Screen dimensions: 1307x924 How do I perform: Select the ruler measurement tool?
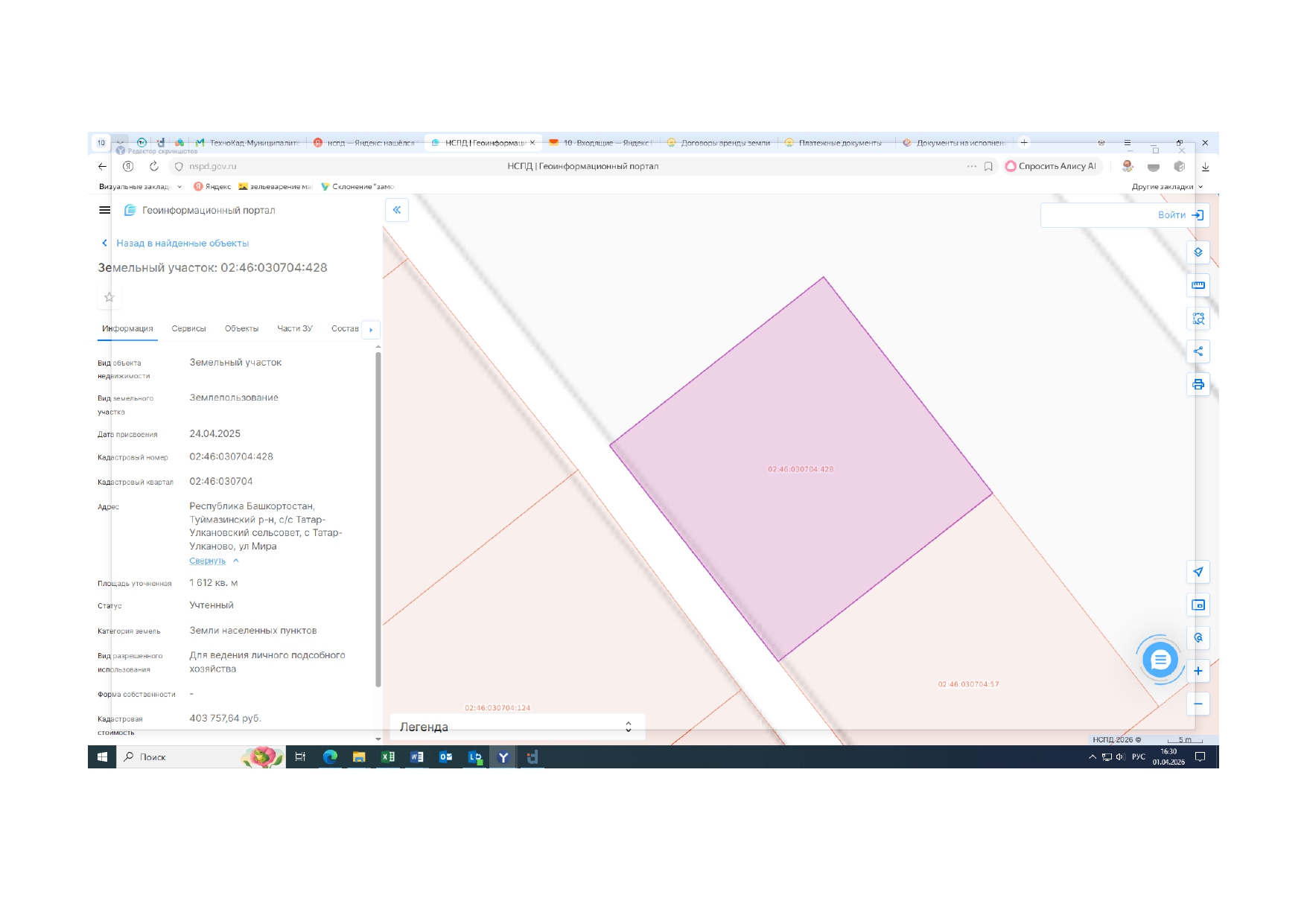click(1198, 285)
